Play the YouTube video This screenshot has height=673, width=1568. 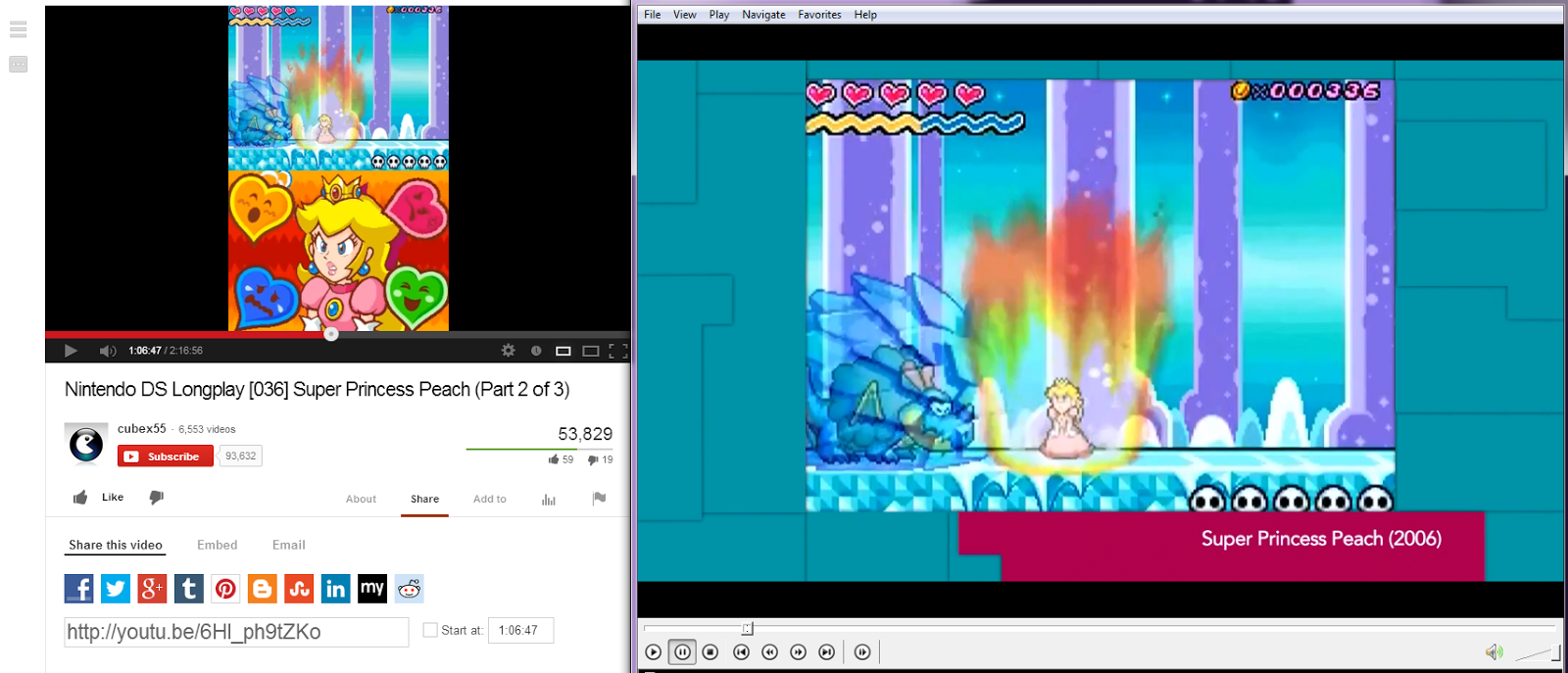[x=71, y=351]
